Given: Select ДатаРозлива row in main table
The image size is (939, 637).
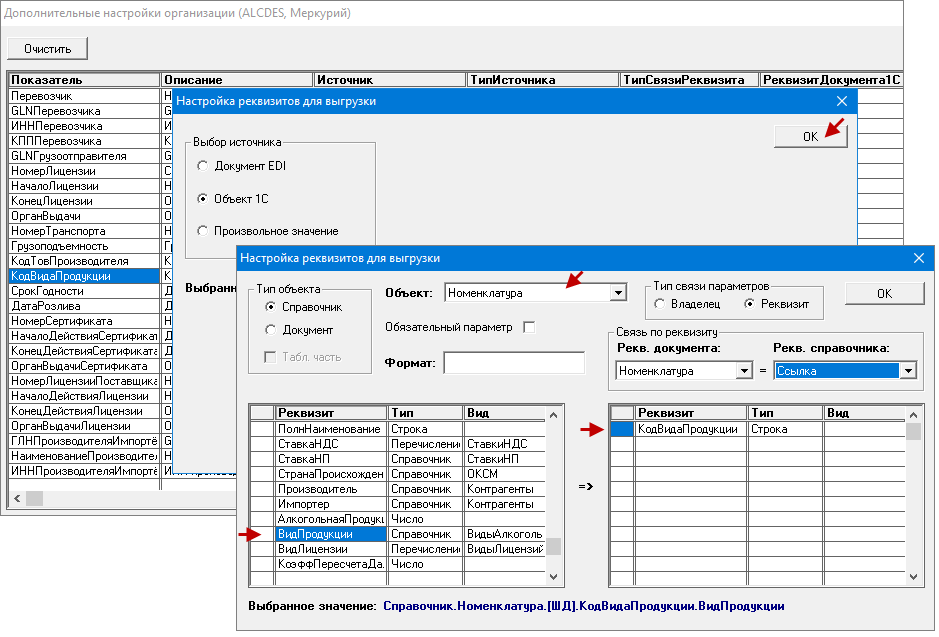Looking at the screenshot, I should click(84, 306).
